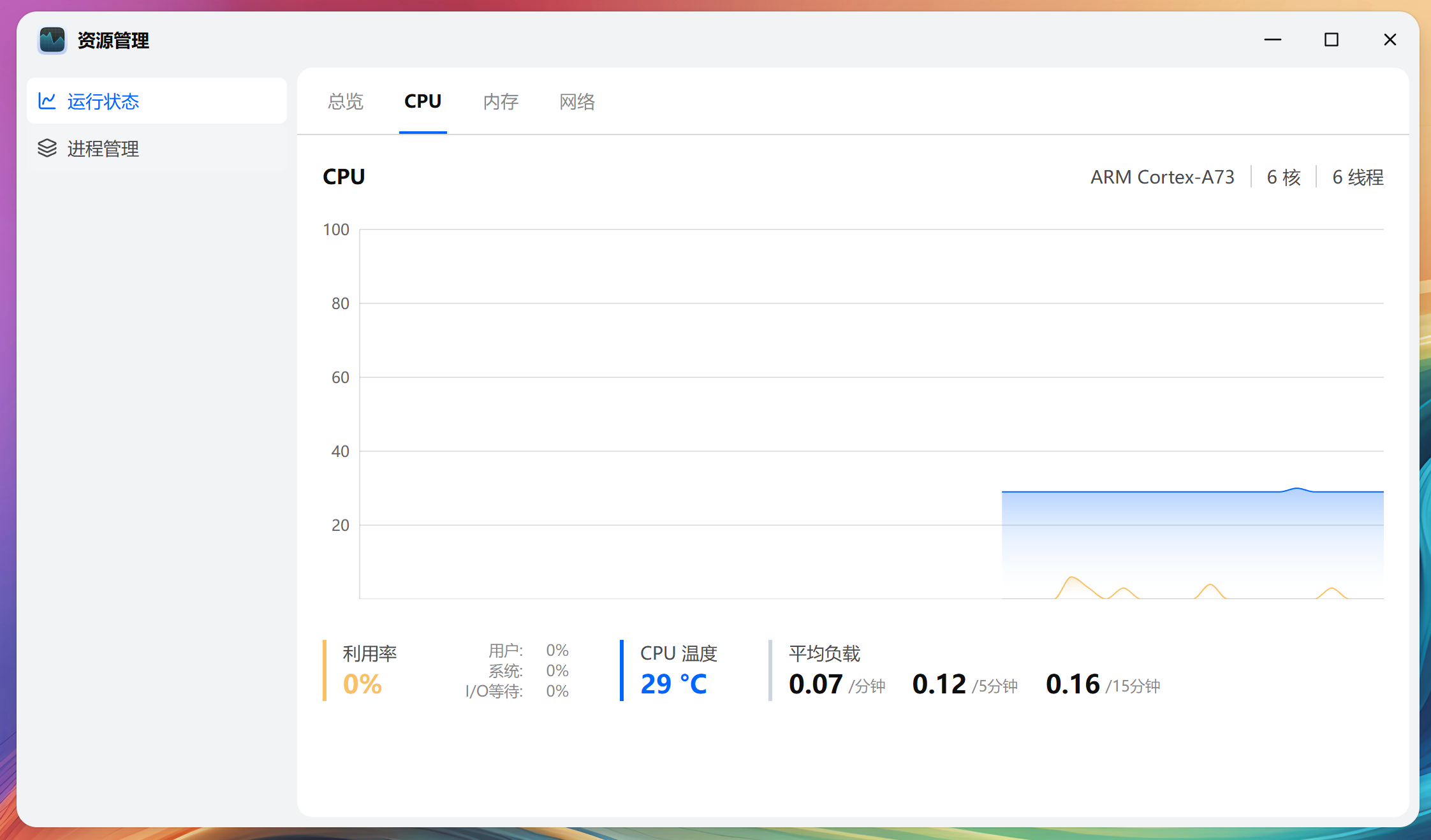Click the 运行状态 chart icon
The height and width of the screenshot is (840, 1431).
47,101
